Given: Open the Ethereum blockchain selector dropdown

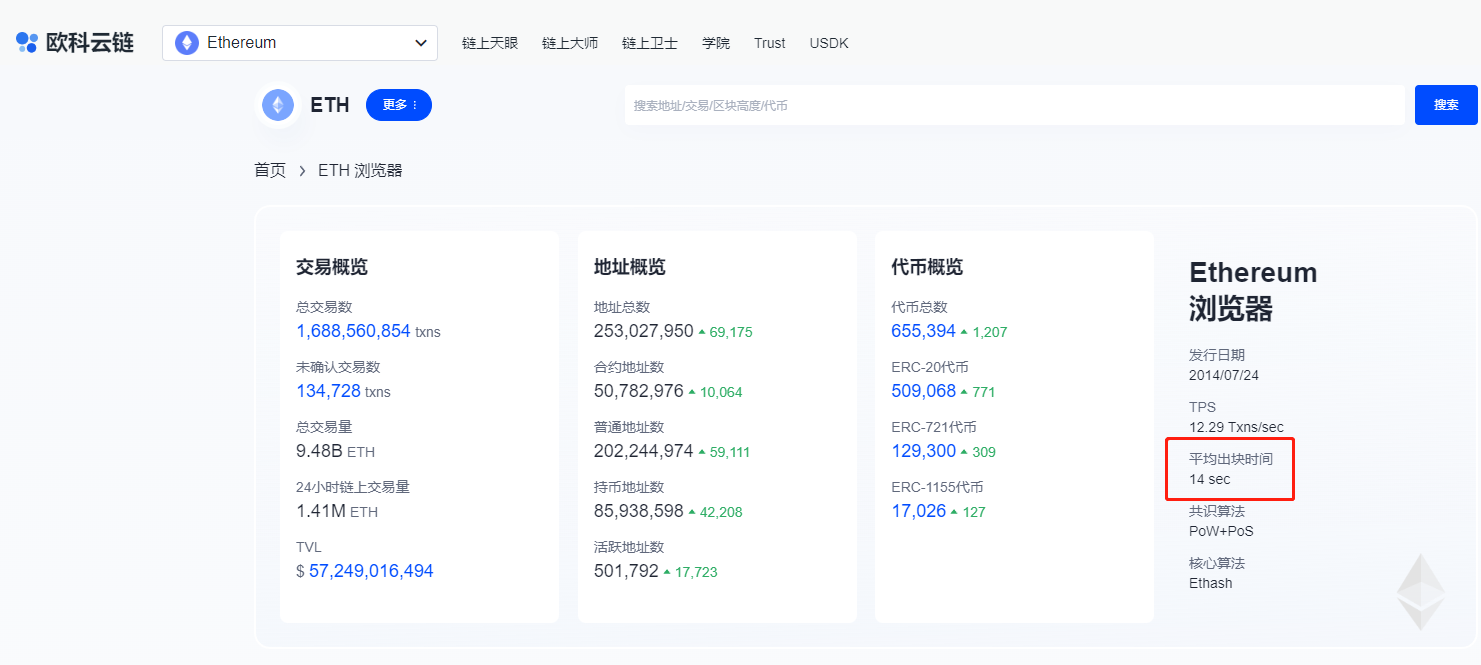Looking at the screenshot, I should point(300,43).
